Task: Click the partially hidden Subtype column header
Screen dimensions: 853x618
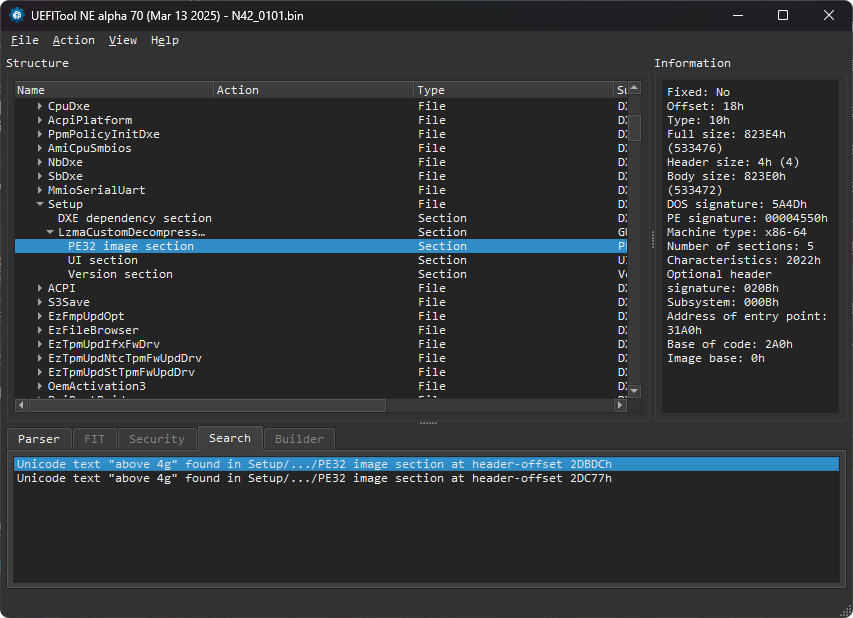Action: tap(621, 90)
